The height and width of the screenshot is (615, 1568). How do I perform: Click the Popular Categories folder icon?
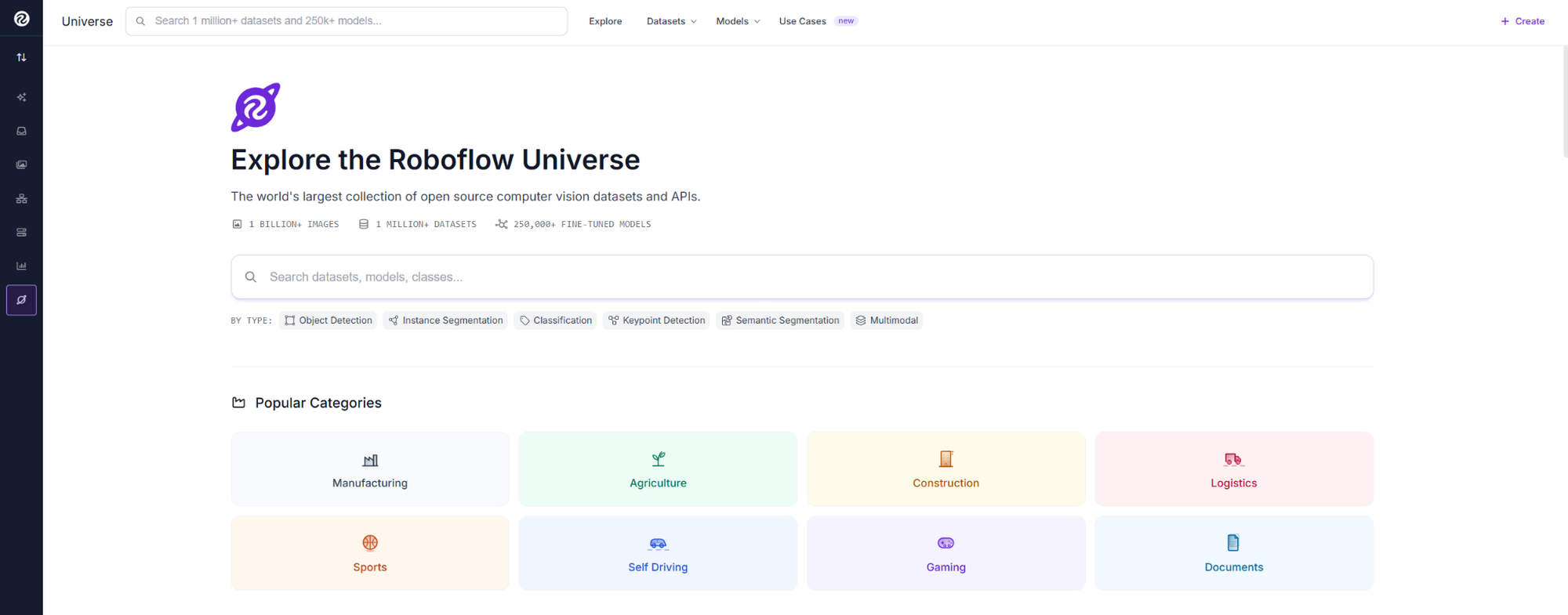pyautogui.click(x=239, y=403)
